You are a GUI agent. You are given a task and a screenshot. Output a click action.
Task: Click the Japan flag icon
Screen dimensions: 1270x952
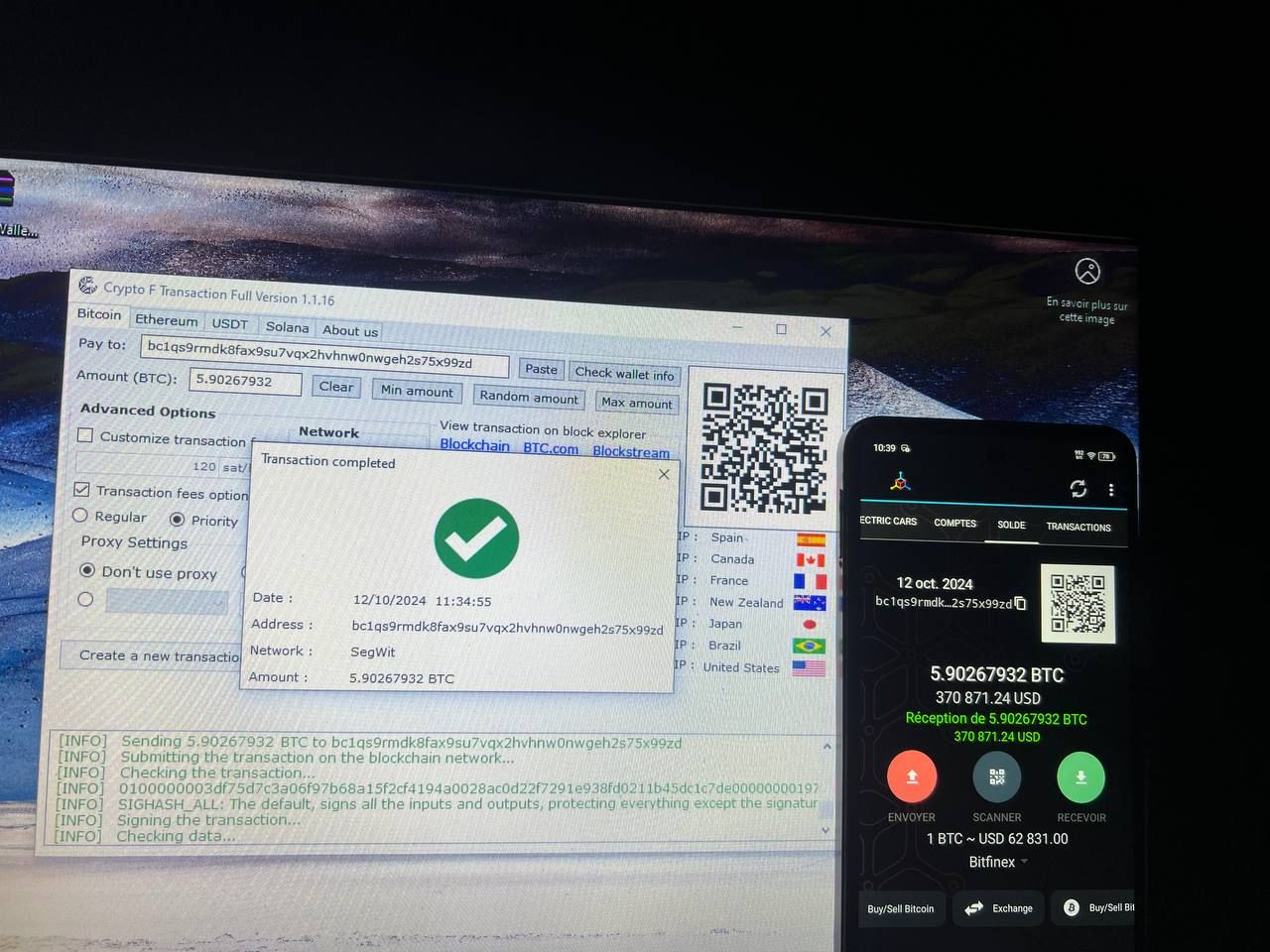810,625
